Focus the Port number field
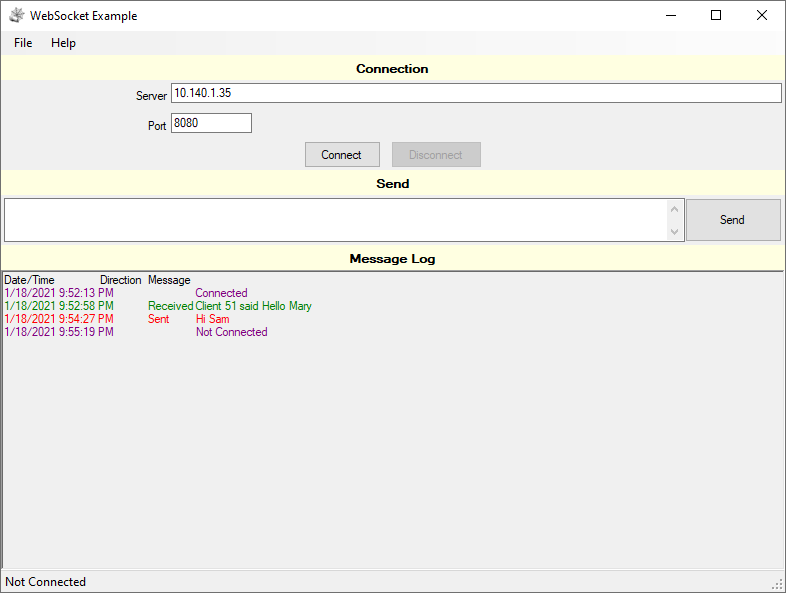 pos(212,123)
